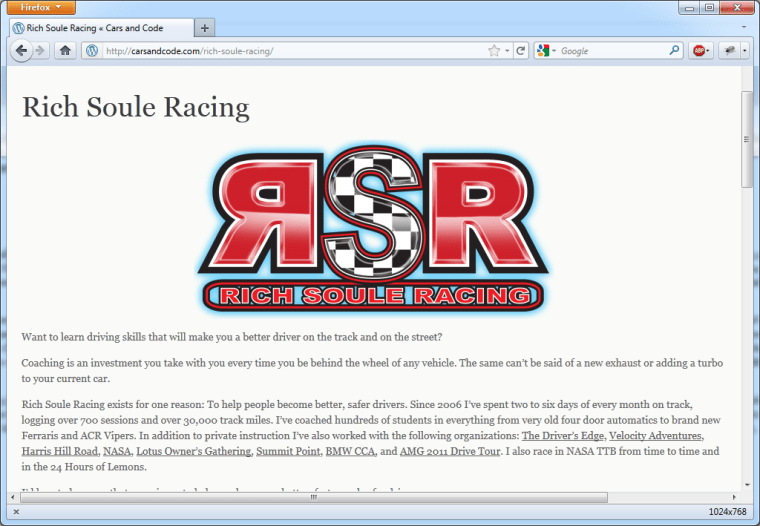Click the search magnifier icon
Viewport: 760px width, 526px height.
[x=674, y=50]
